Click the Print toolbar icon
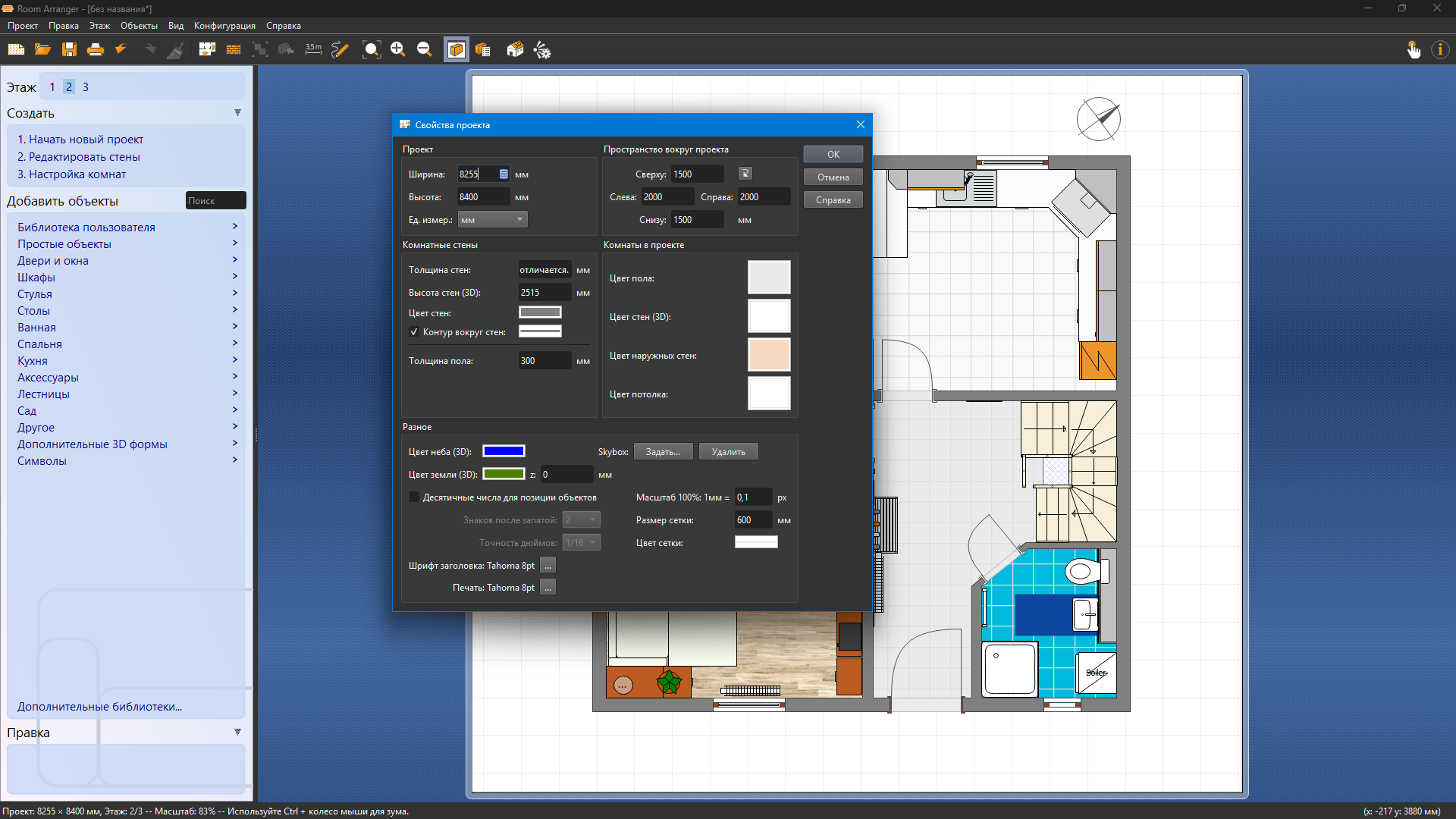 click(x=96, y=50)
